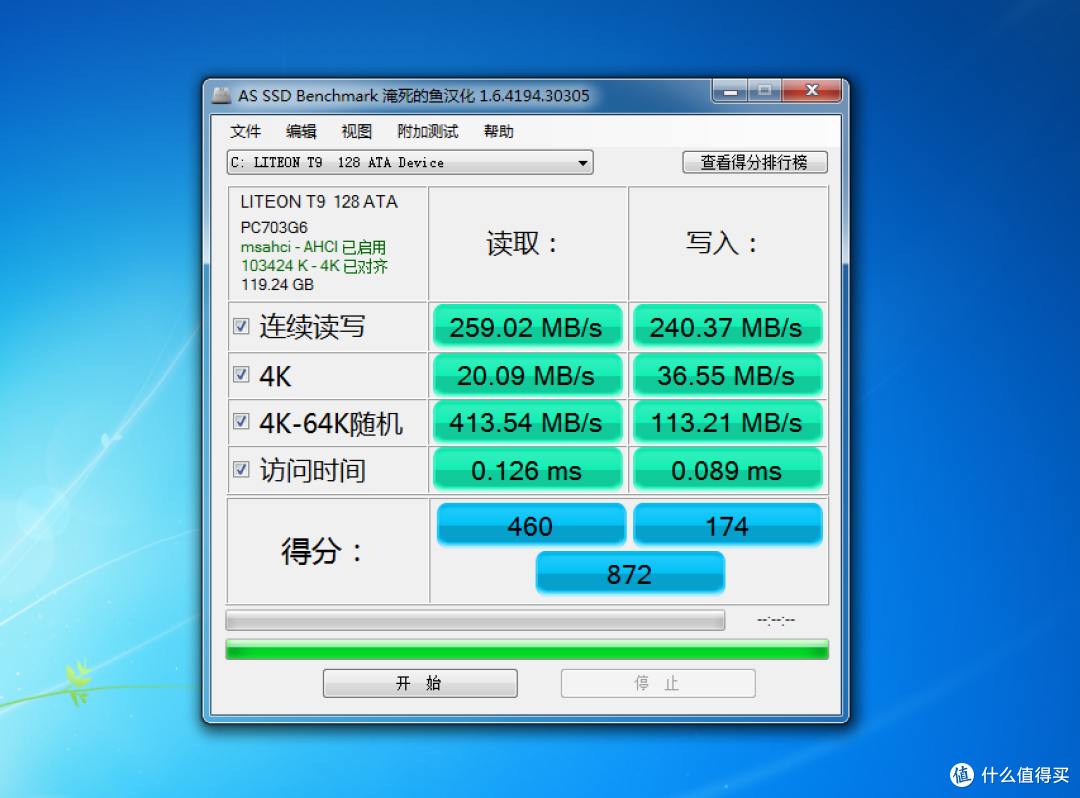
Task: Click the 119.24 GB capacity text
Action: 277,285
